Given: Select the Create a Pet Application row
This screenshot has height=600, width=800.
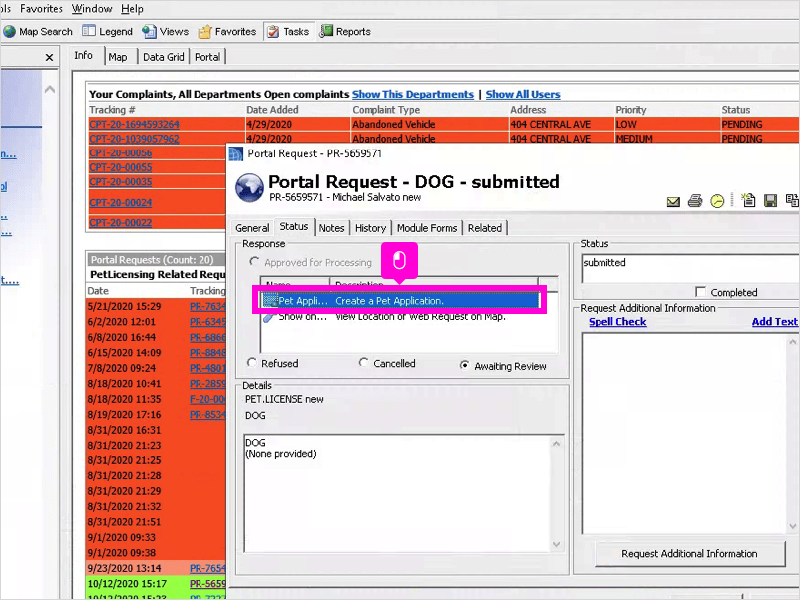Looking at the screenshot, I should [x=401, y=301].
